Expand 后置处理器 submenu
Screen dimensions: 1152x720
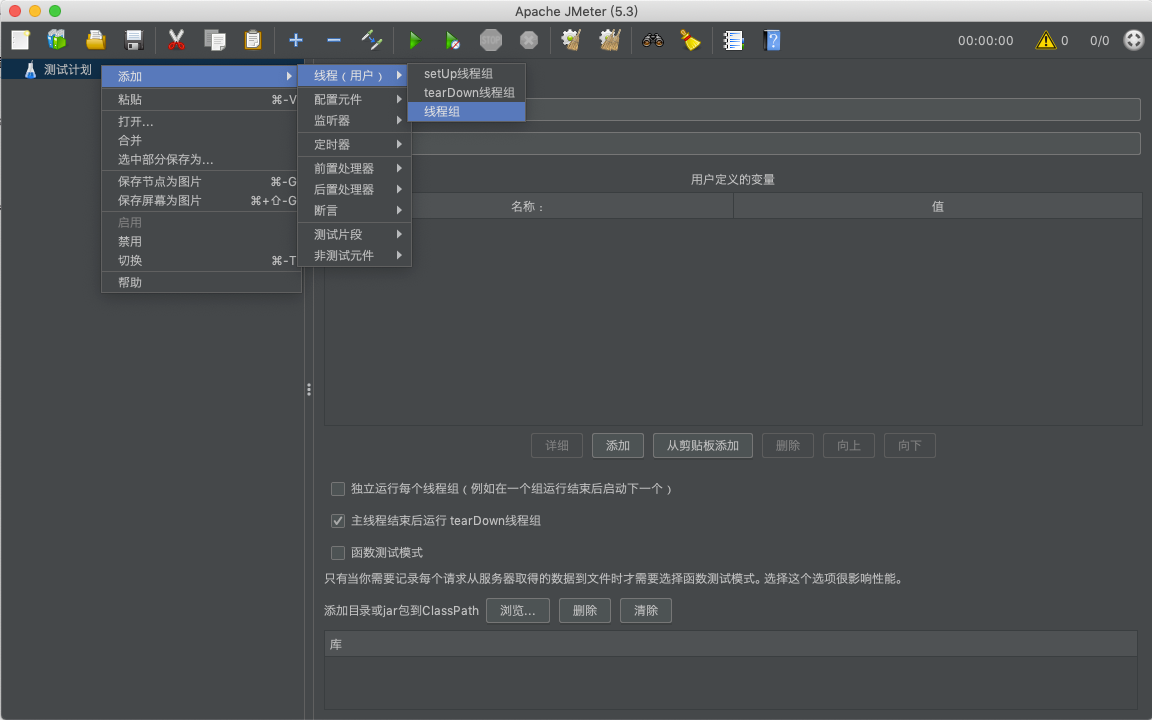354,190
